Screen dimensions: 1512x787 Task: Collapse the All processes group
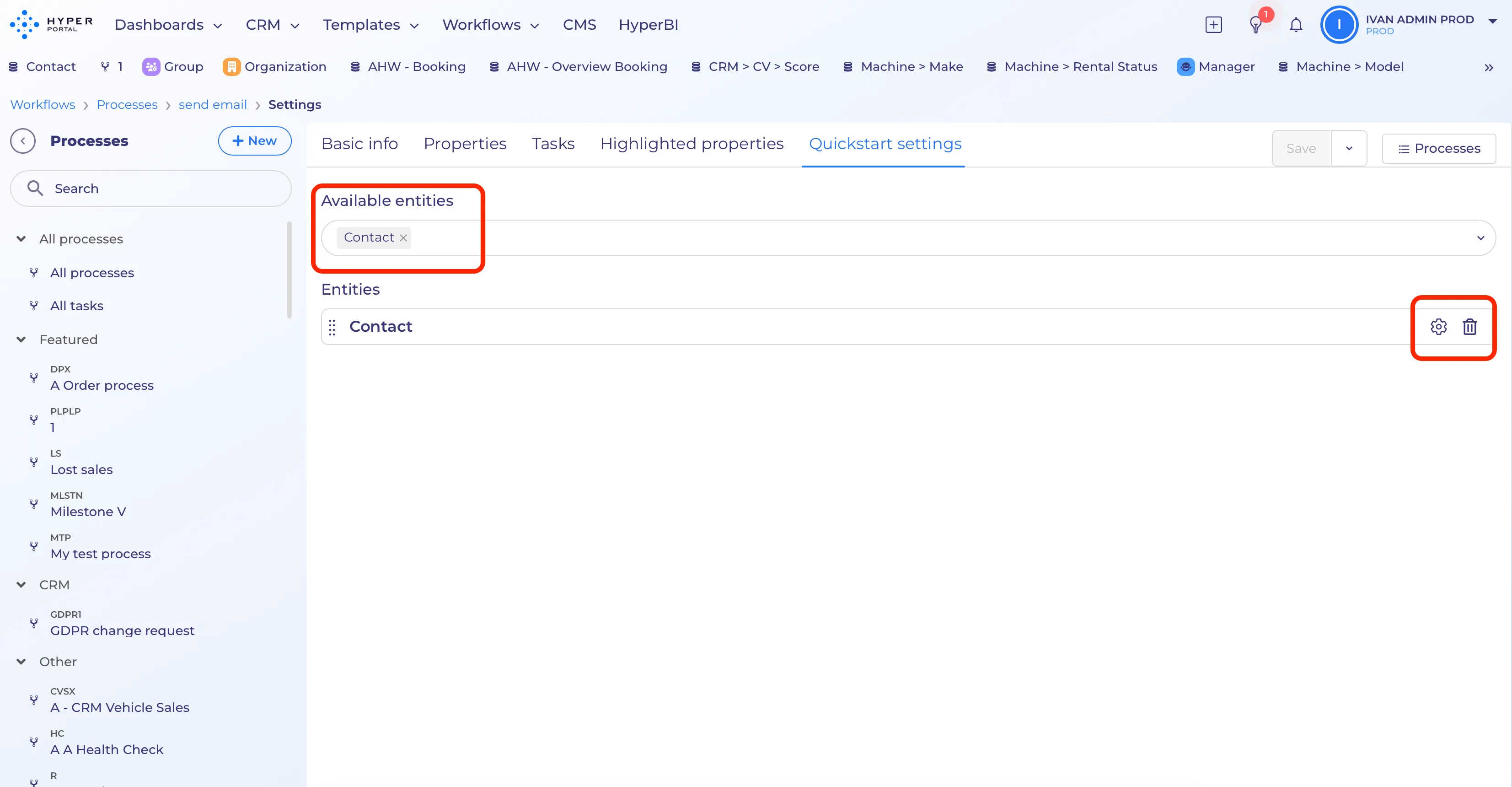(21, 239)
